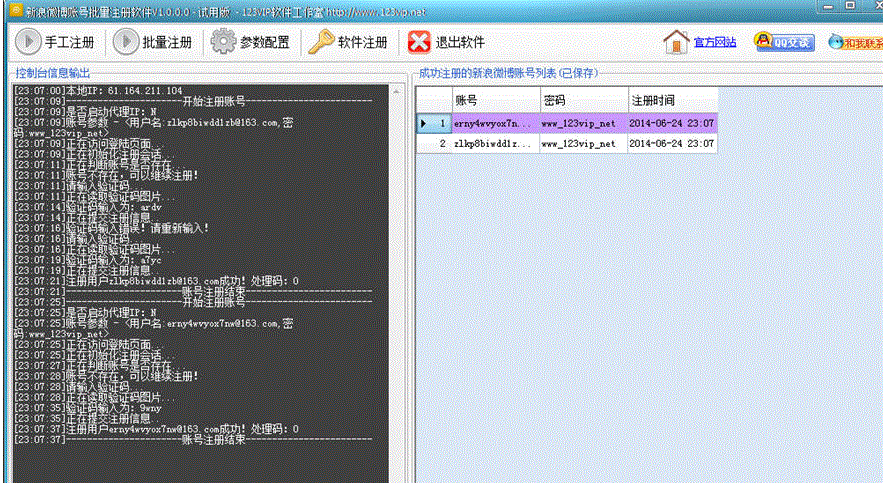
Task: Click row 2 registration time cell
Action: pos(673,144)
